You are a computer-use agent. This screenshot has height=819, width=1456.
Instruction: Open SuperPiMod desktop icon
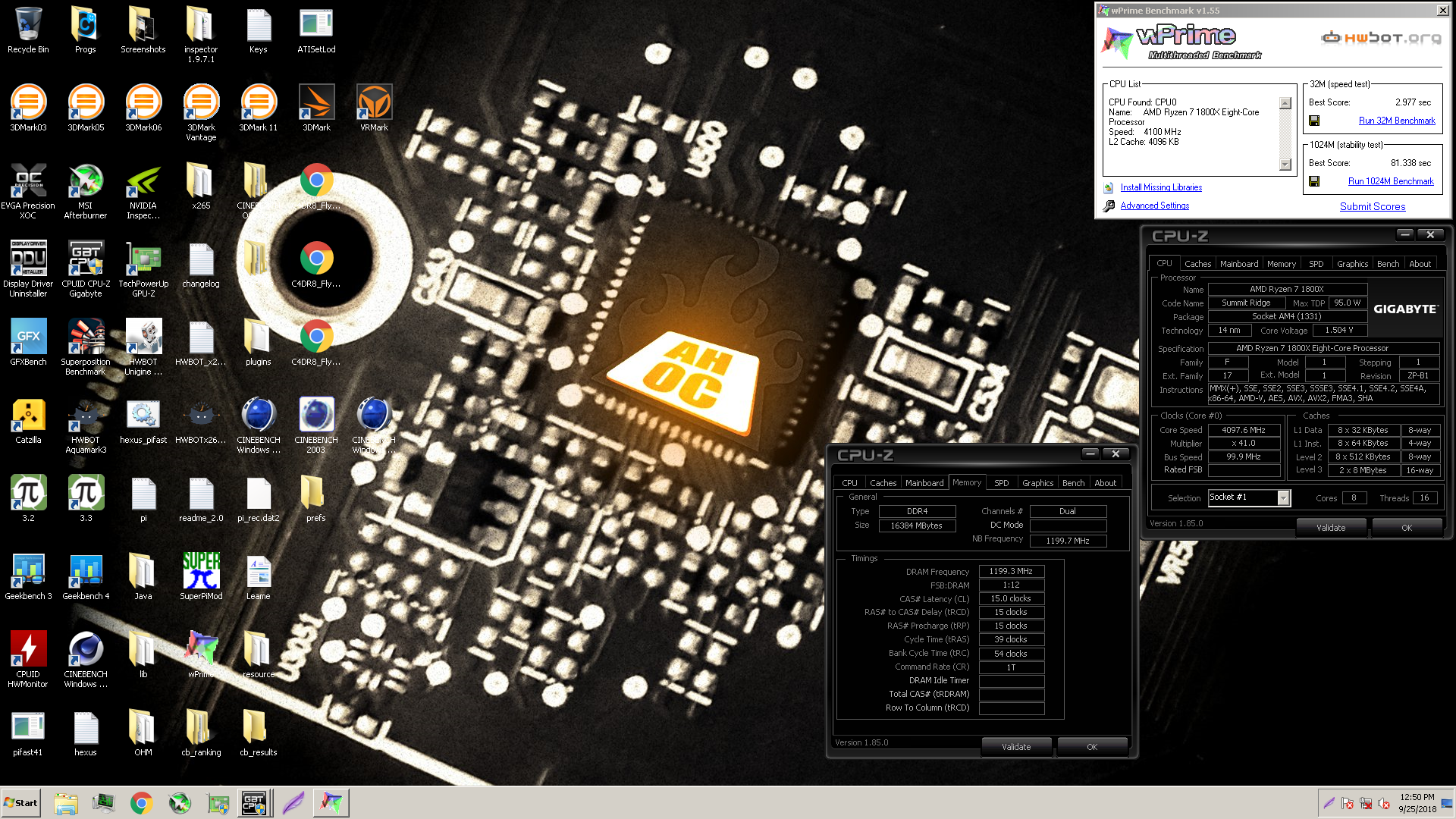201,576
